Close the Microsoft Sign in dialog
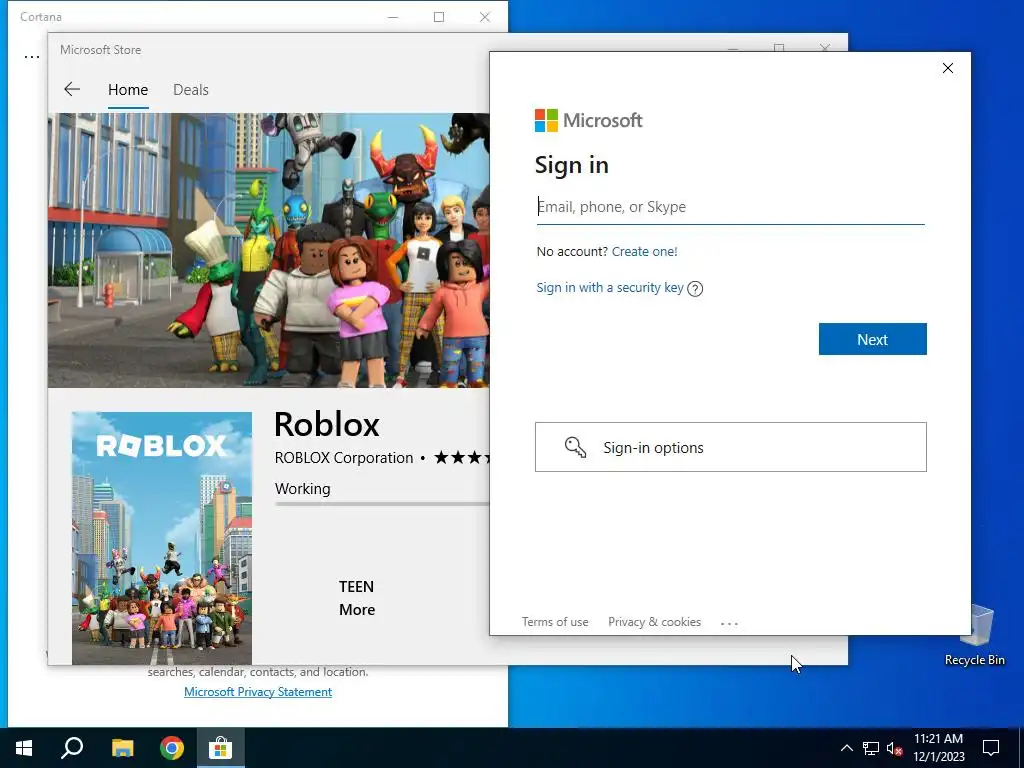This screenshot has width=1024, height=768. [x=948, y=68]
